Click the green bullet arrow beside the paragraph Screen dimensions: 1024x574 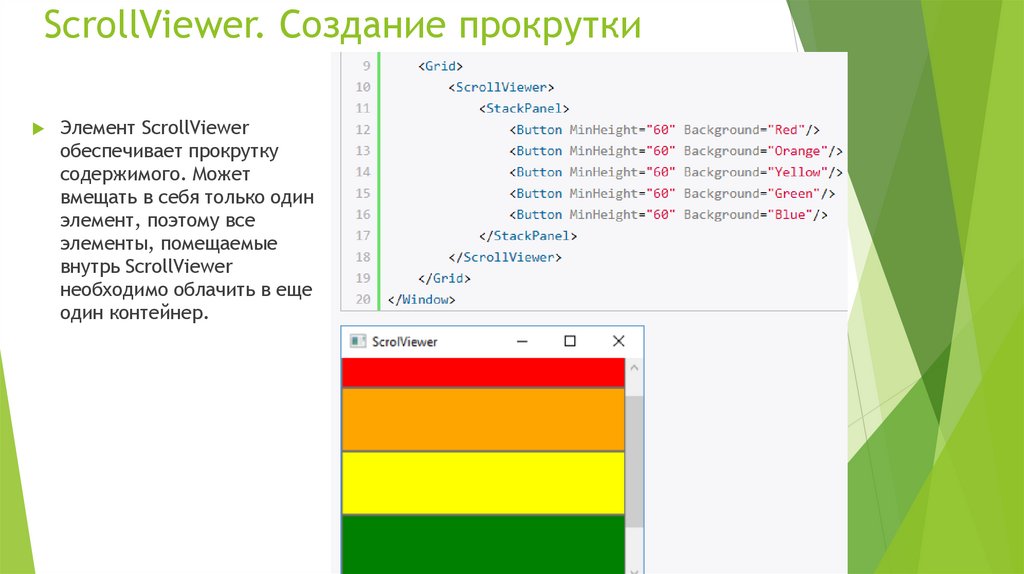pyautogui.click(x=38, y=129)
